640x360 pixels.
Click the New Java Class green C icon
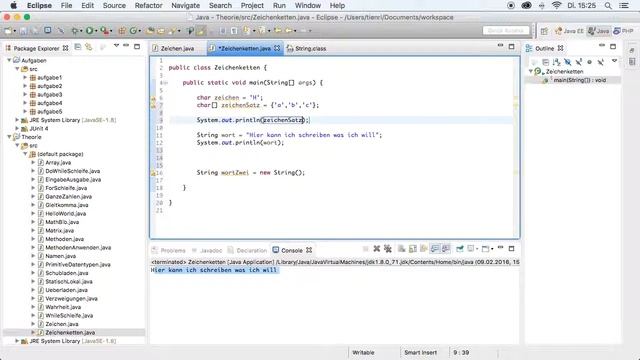133,31
